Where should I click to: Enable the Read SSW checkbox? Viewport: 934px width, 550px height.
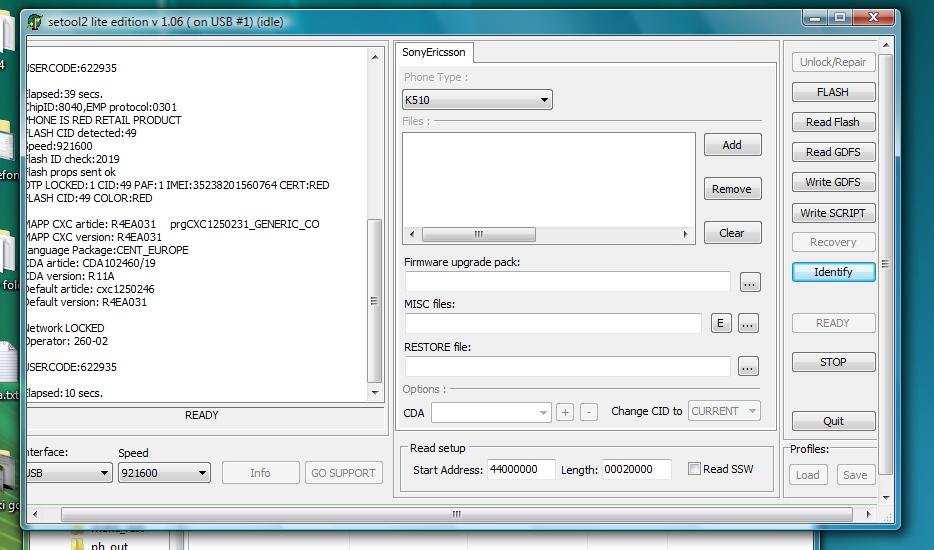click(x=694, y=469)
